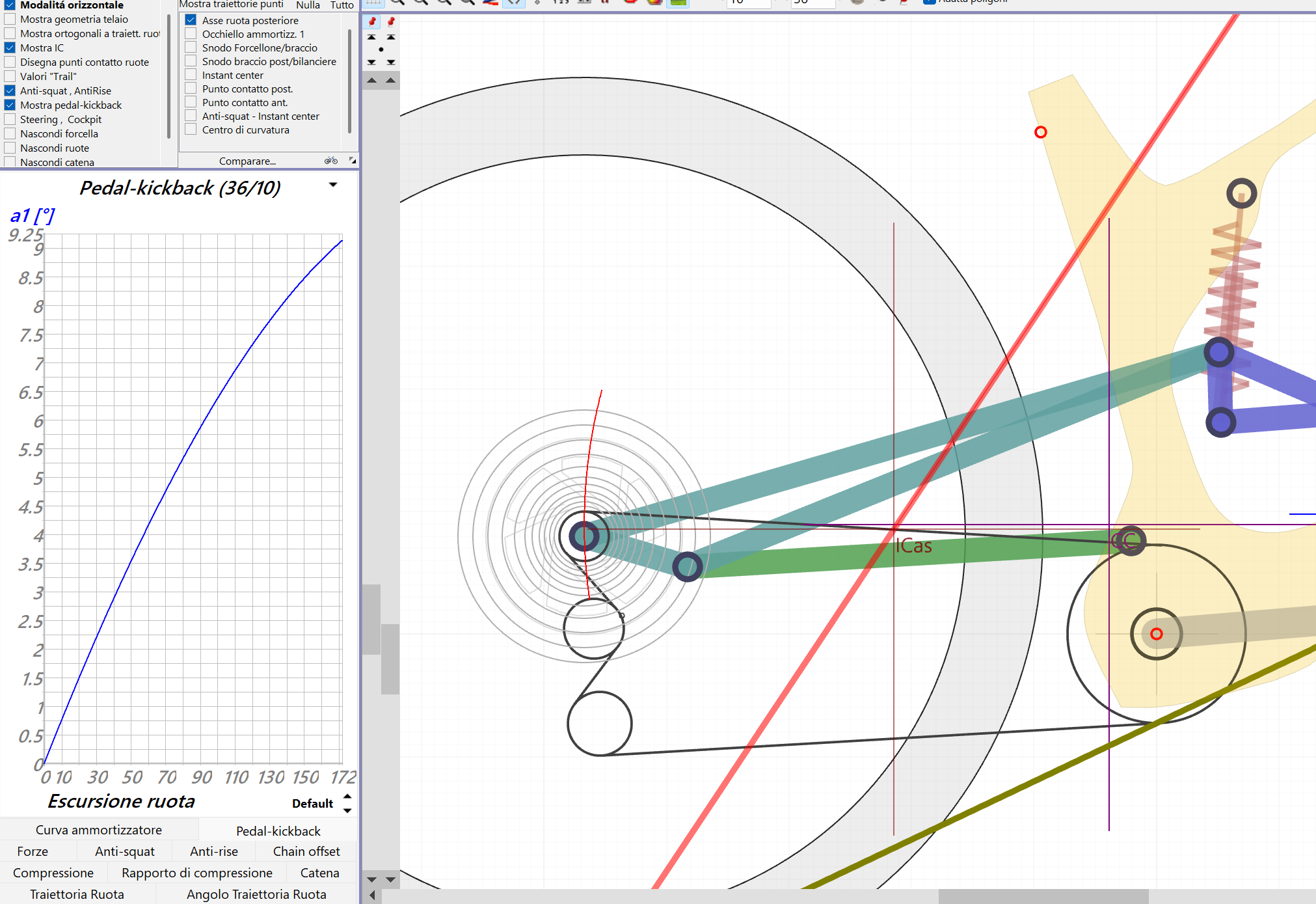Image resolution: width=1316 pixels, height=904 pixels.
Task: Enable Centro di curvatura checkbox
Action: click(x=191, y=130)
